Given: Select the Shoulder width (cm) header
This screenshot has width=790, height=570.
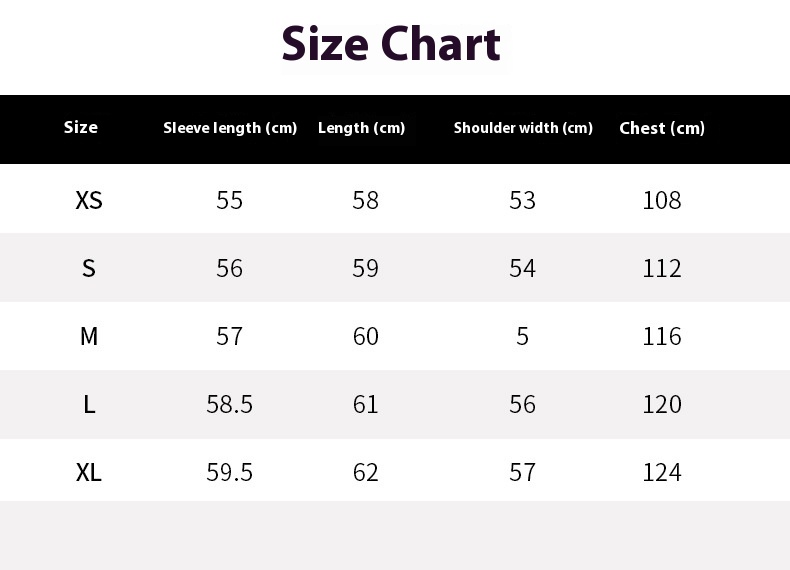Looking at the screenshot, I should click(523, 128).
